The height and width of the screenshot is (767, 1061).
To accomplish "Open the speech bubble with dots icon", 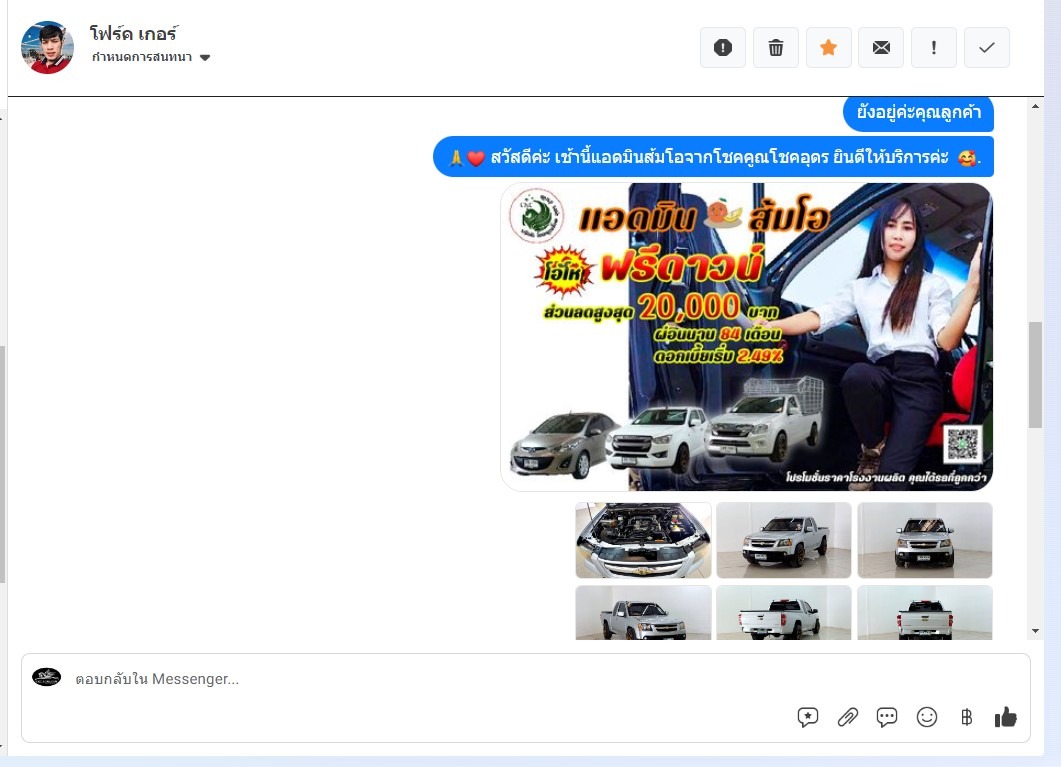I will coord(887,717).
